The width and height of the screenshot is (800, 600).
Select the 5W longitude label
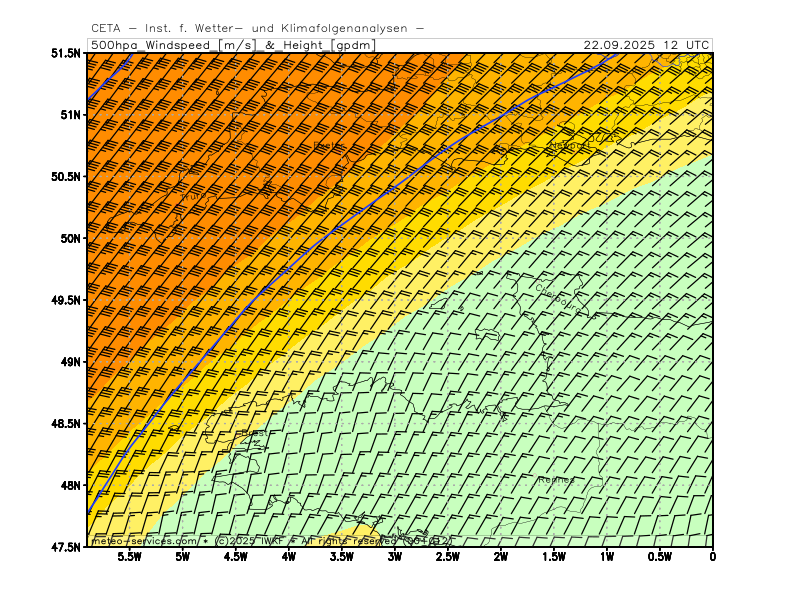coord(183,557)
